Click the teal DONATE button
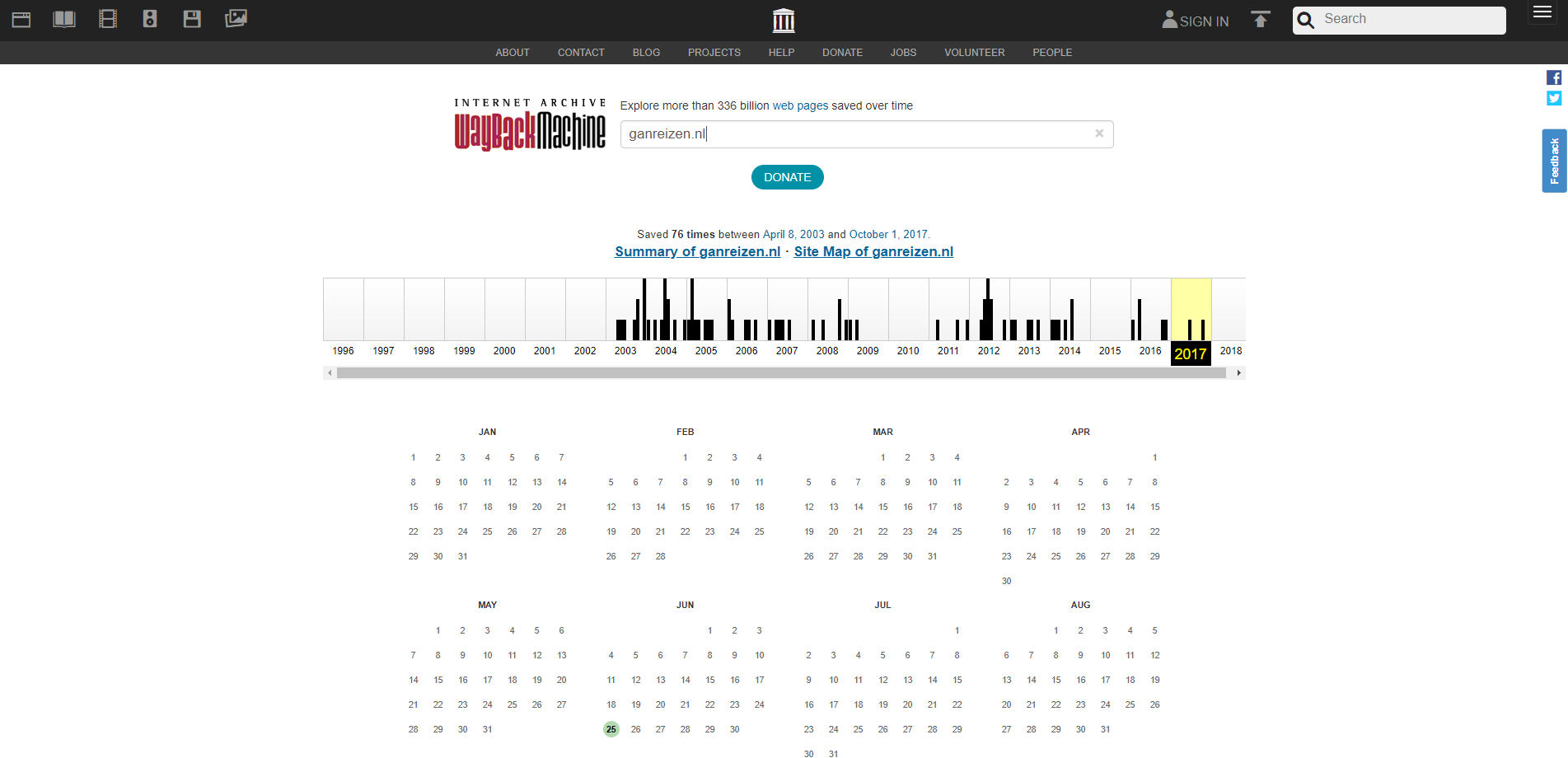The height and width of the screenshot is (758, 1568). [x=787, y=177]
